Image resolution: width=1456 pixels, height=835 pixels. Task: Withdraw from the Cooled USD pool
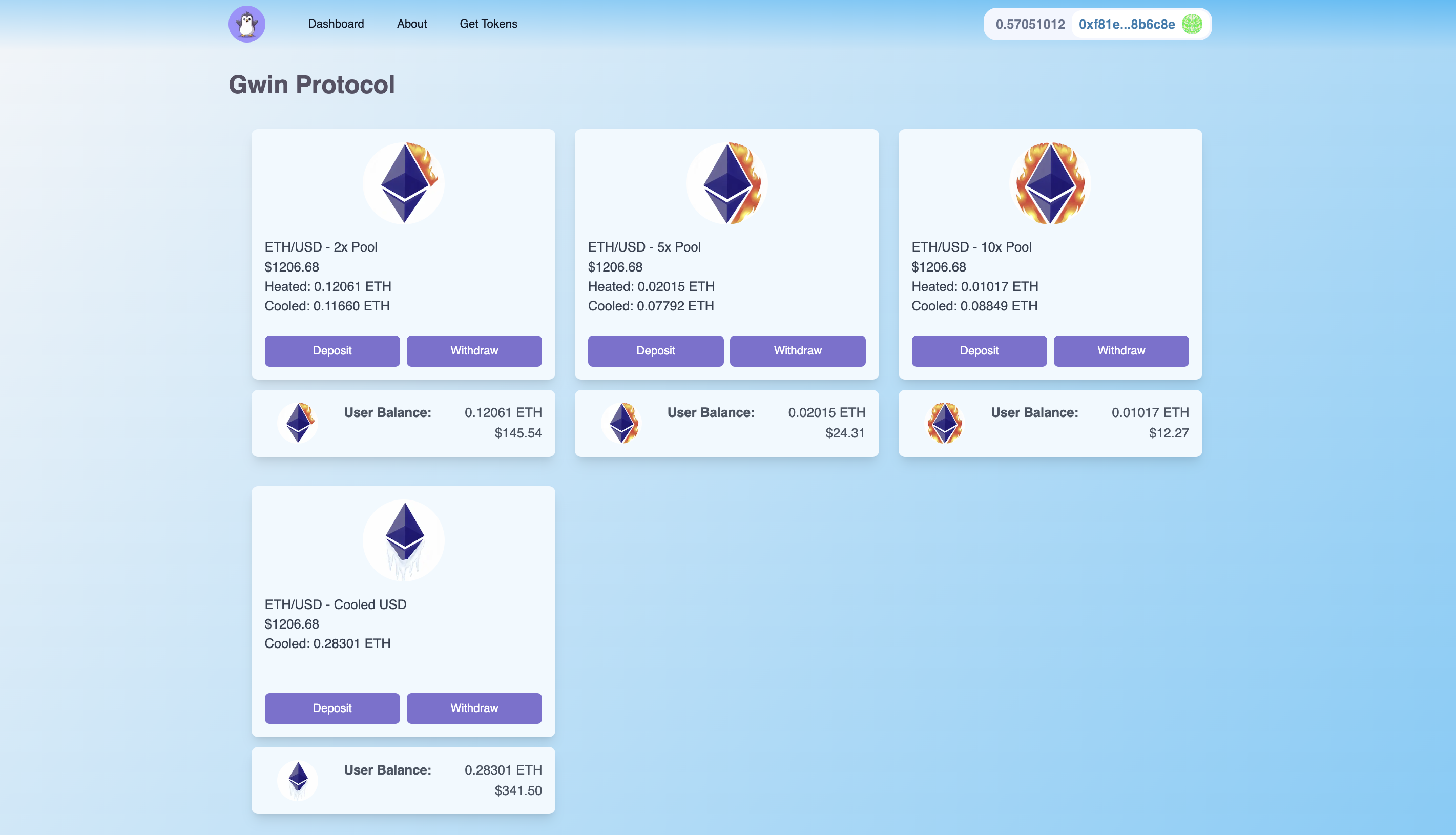[x=474, y=708]
